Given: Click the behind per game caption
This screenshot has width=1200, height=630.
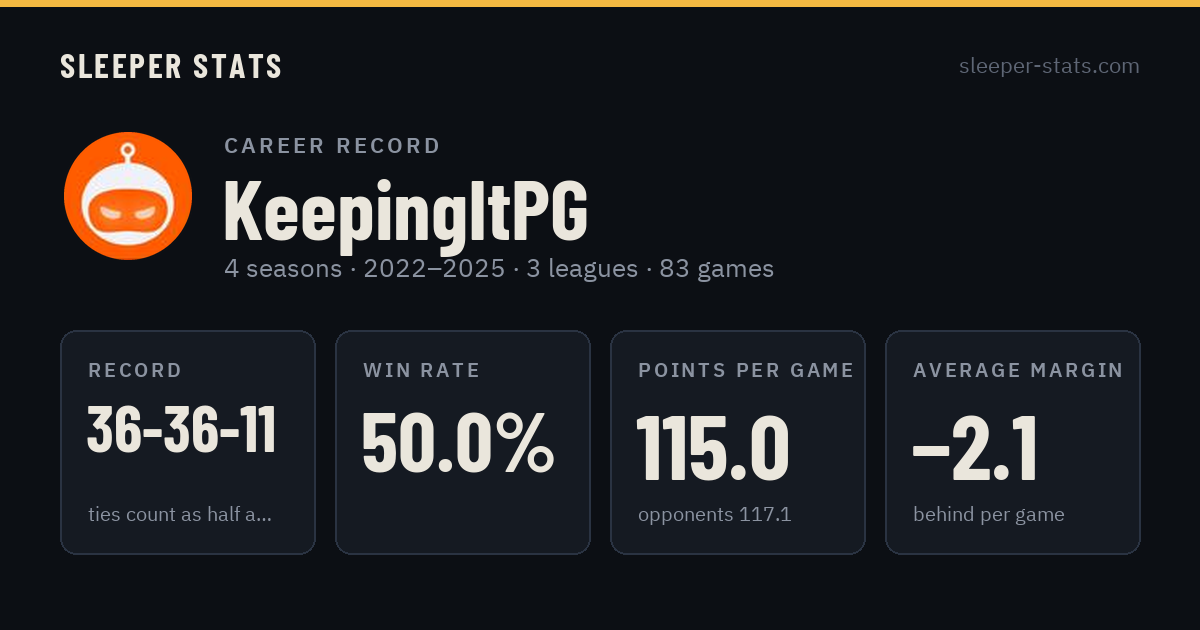Looking at the screenshot, I should pyautogui.click(x=989, y=515).
